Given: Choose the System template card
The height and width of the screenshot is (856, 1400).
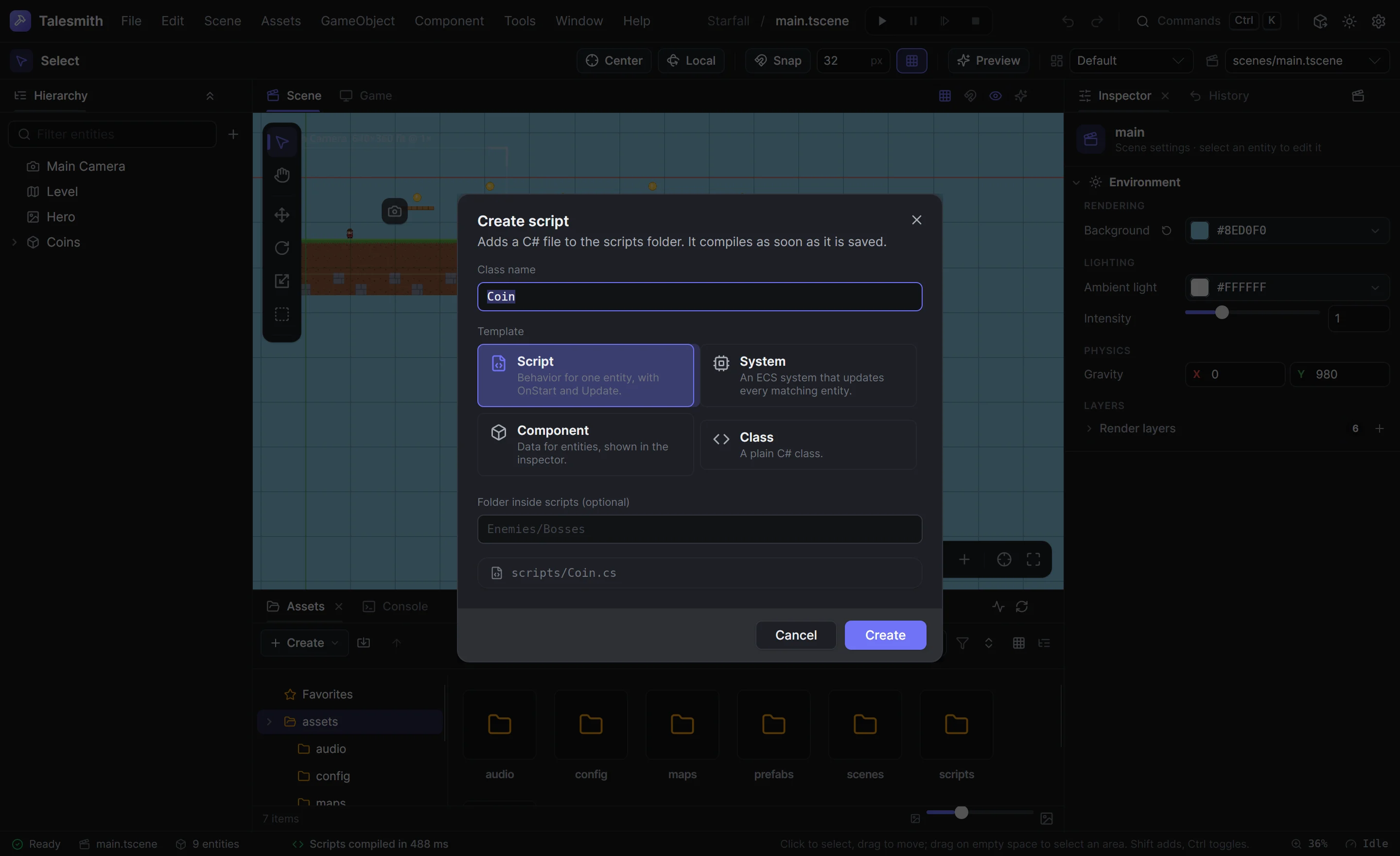Looking at the screenshot, I should (x=808, y=375).
